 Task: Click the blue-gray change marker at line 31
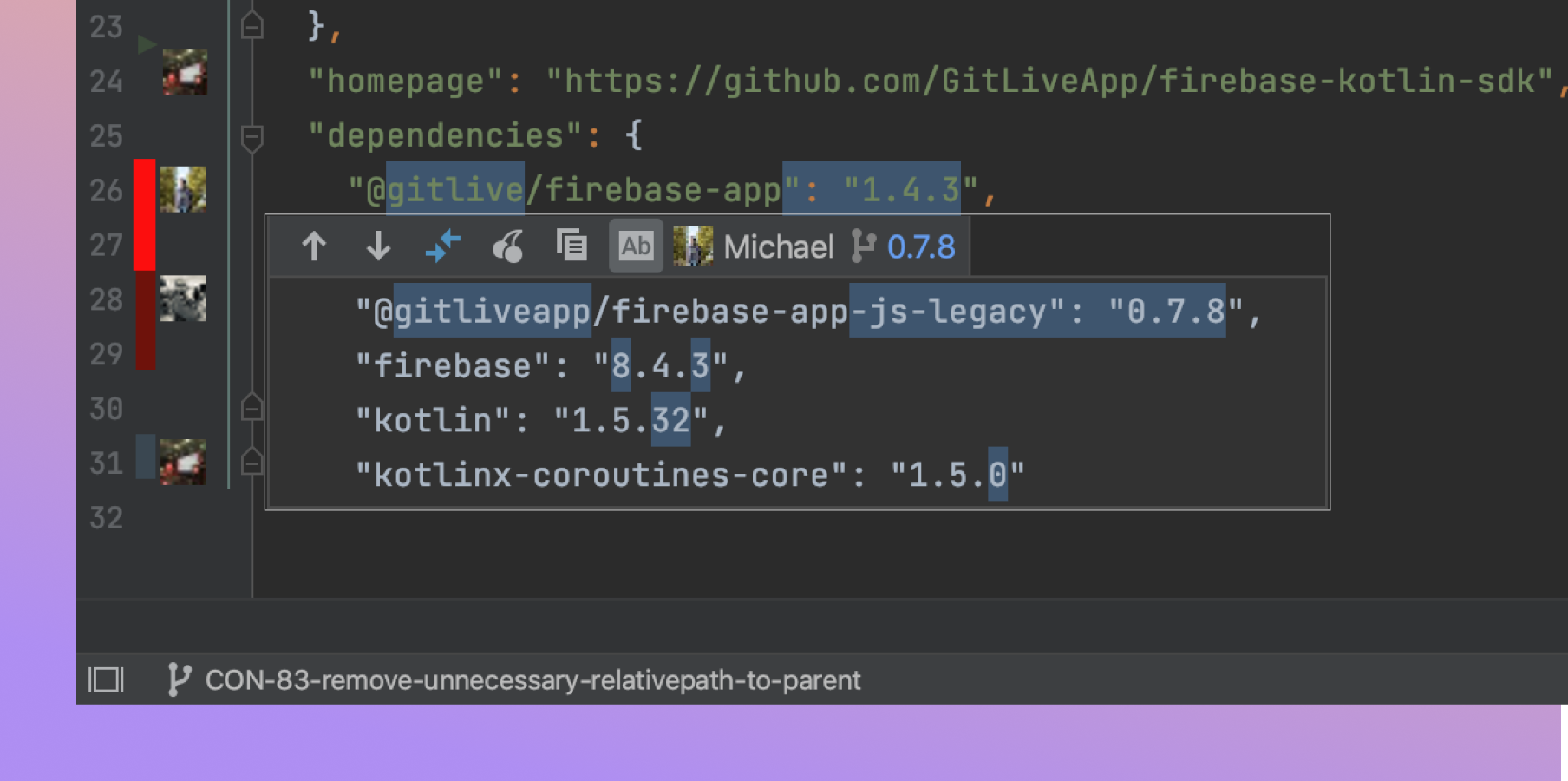146,456
